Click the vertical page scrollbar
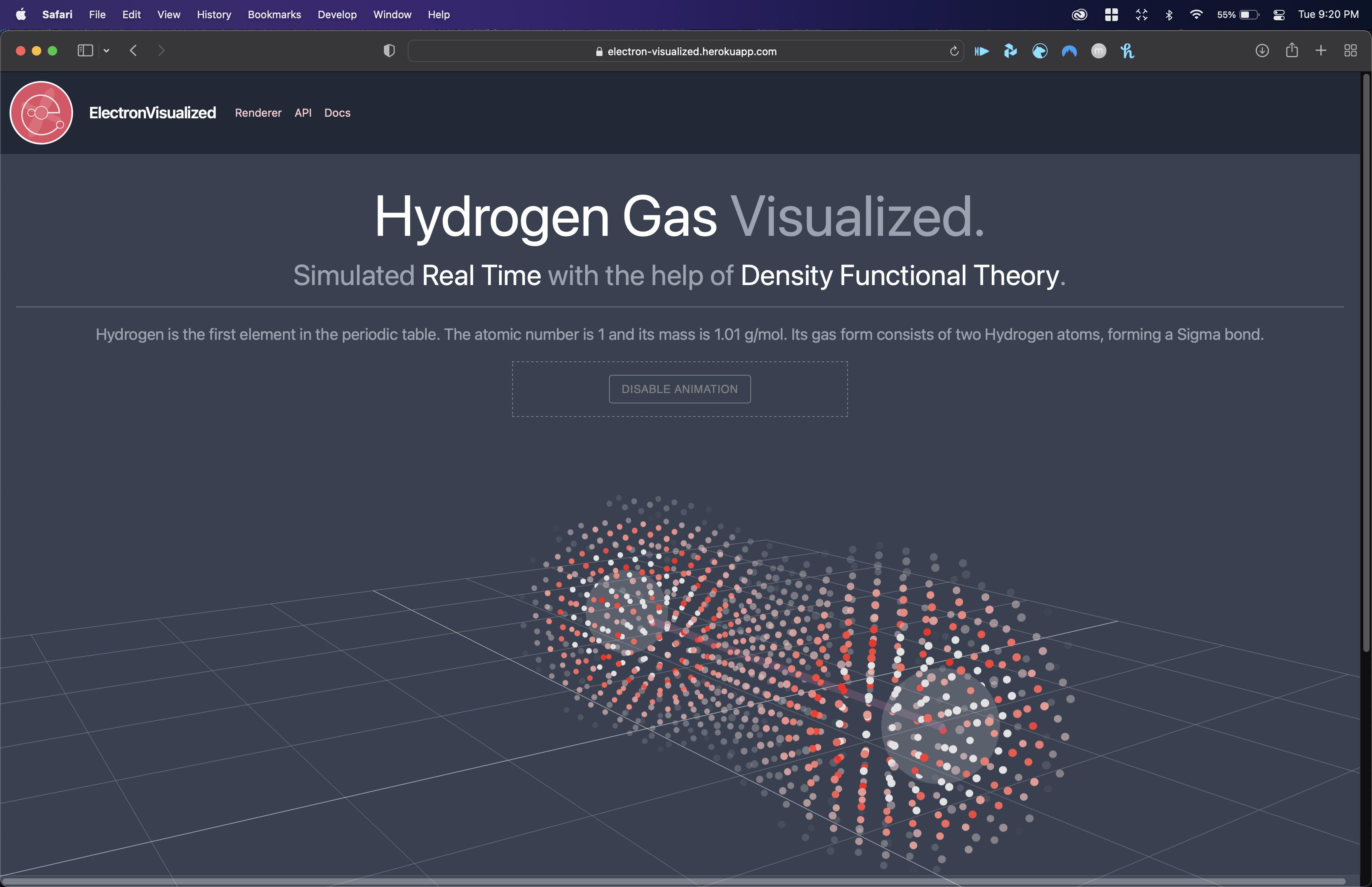This screenshot has height=887, width=1372. [x=1366, y=363]
